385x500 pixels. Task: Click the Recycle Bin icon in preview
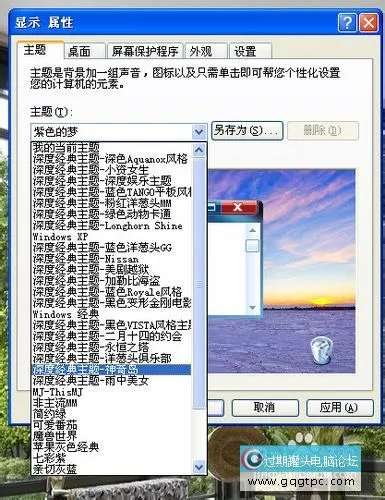(321, 350)
